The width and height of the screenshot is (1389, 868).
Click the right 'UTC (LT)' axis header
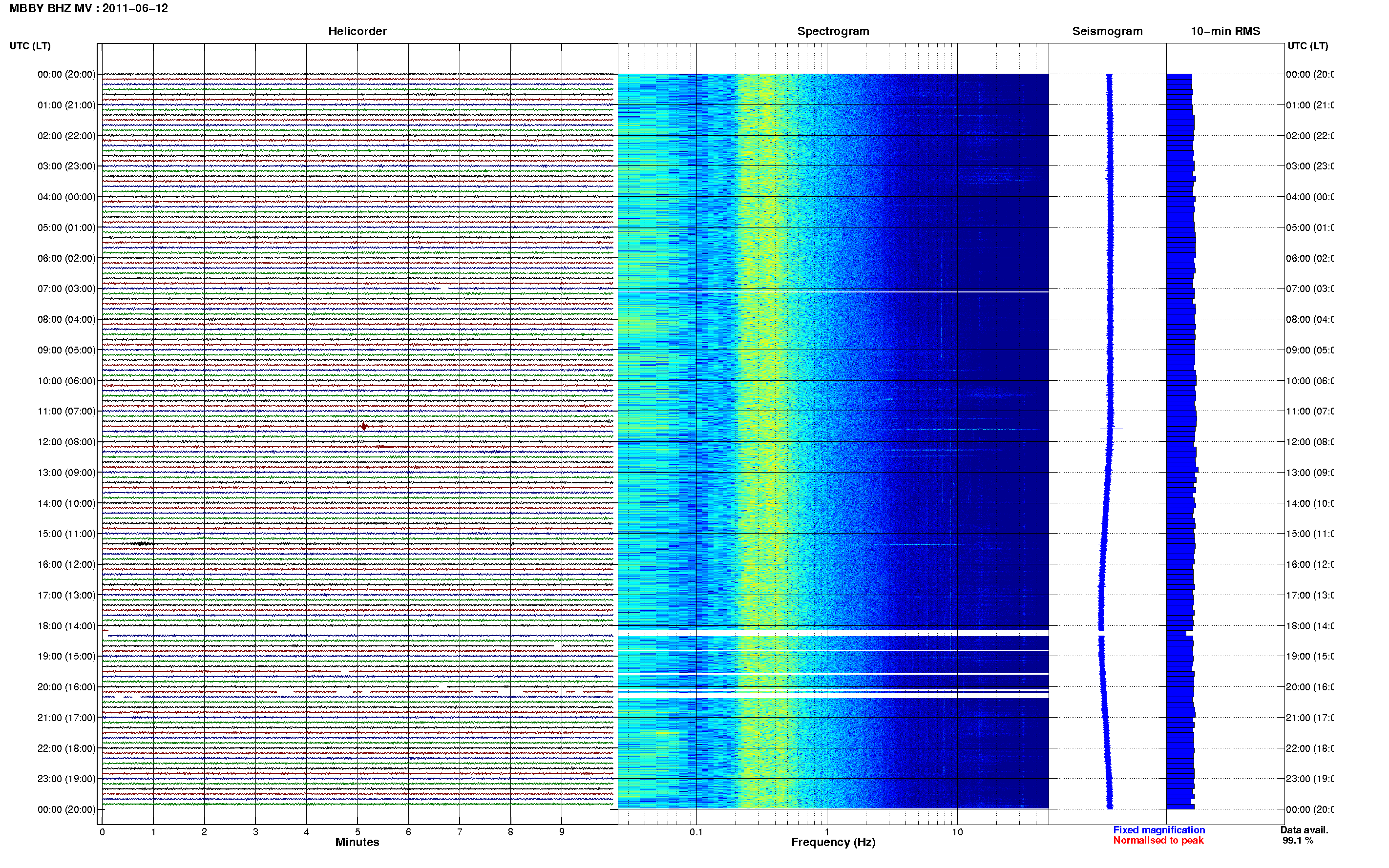[x=1307, y=46]
